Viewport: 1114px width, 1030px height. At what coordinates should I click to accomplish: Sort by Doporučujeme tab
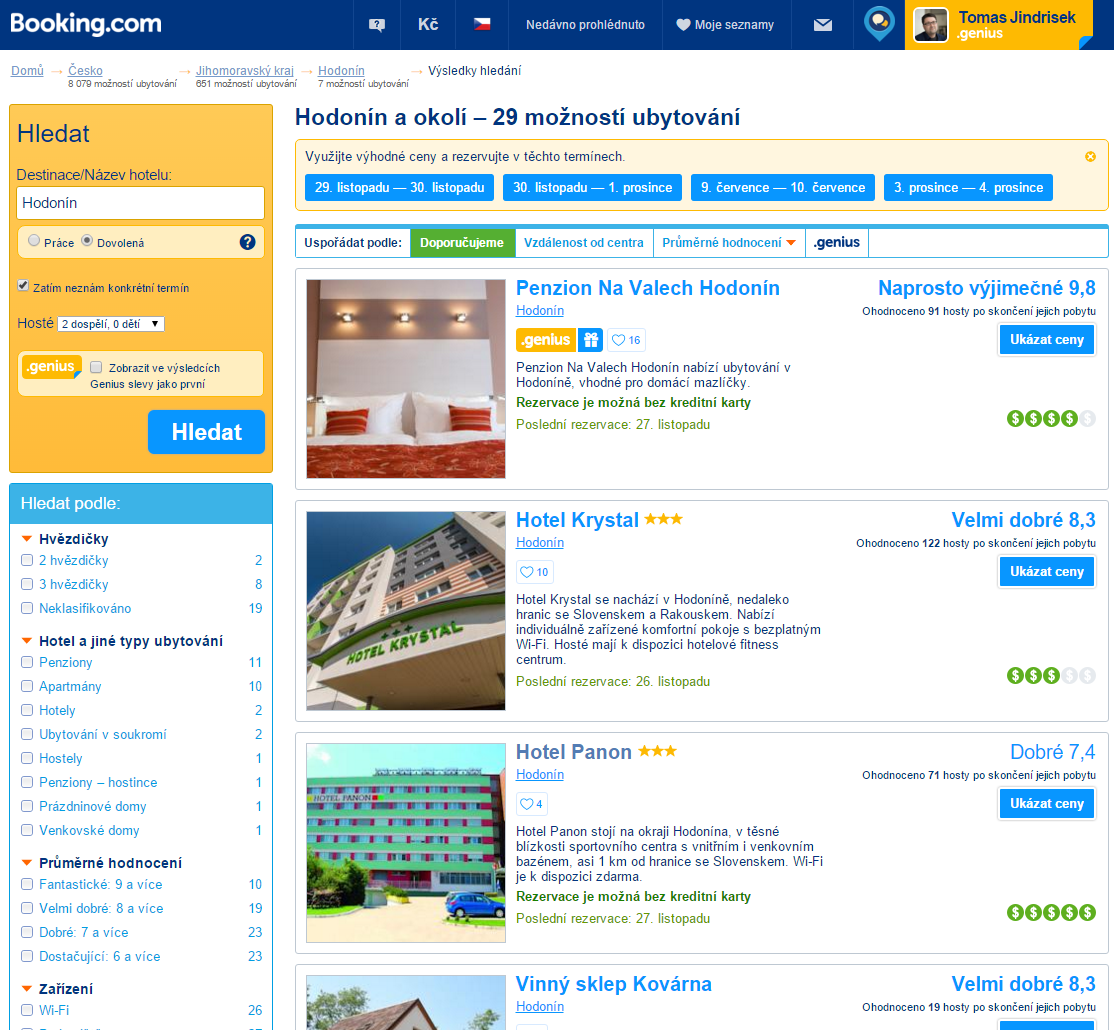click(x=462, y=243)
